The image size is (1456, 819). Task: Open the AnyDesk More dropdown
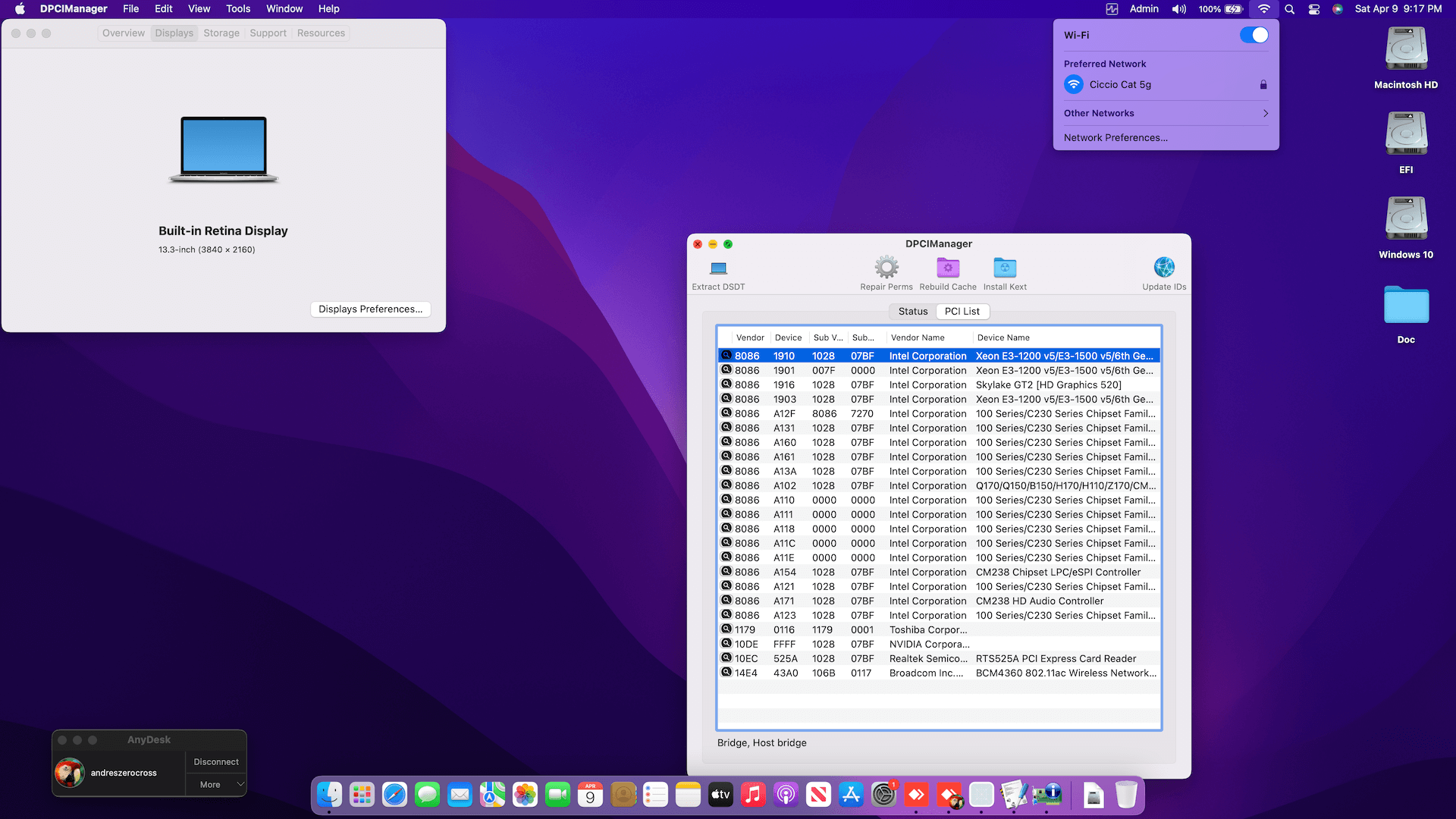(x=216, y=785)
